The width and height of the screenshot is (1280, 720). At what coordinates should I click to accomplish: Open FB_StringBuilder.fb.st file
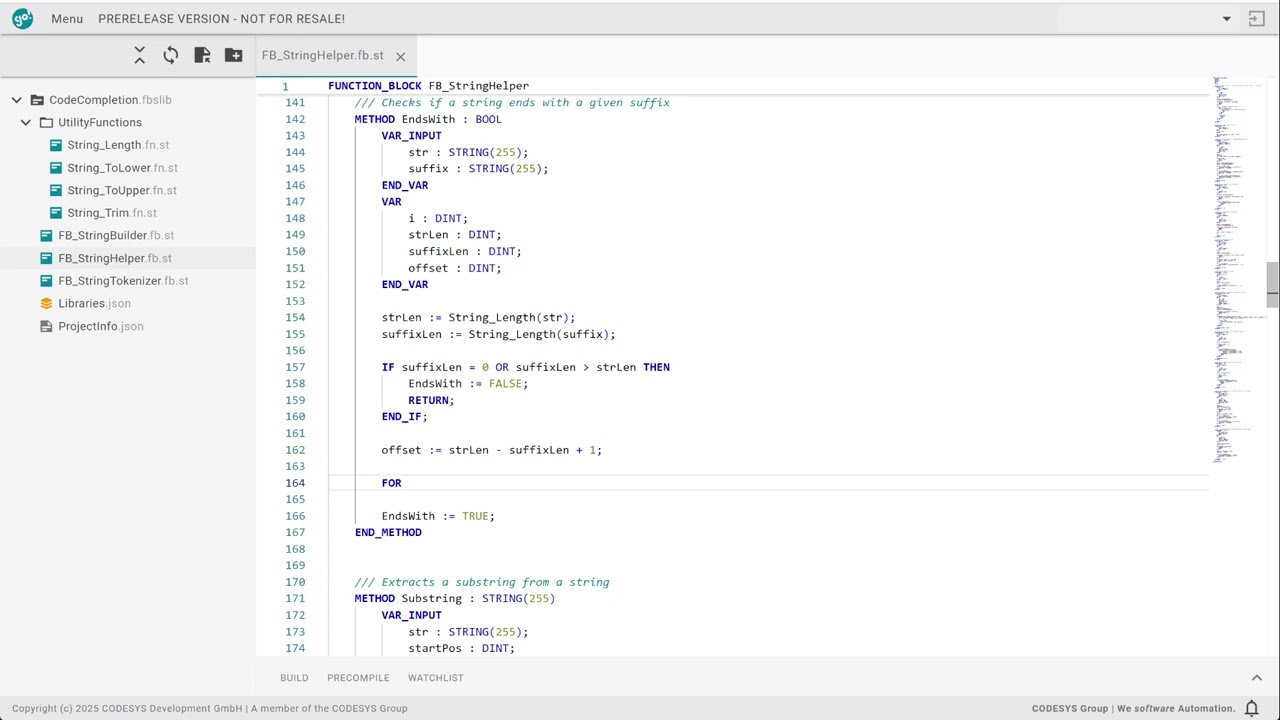tap(116, 236)
